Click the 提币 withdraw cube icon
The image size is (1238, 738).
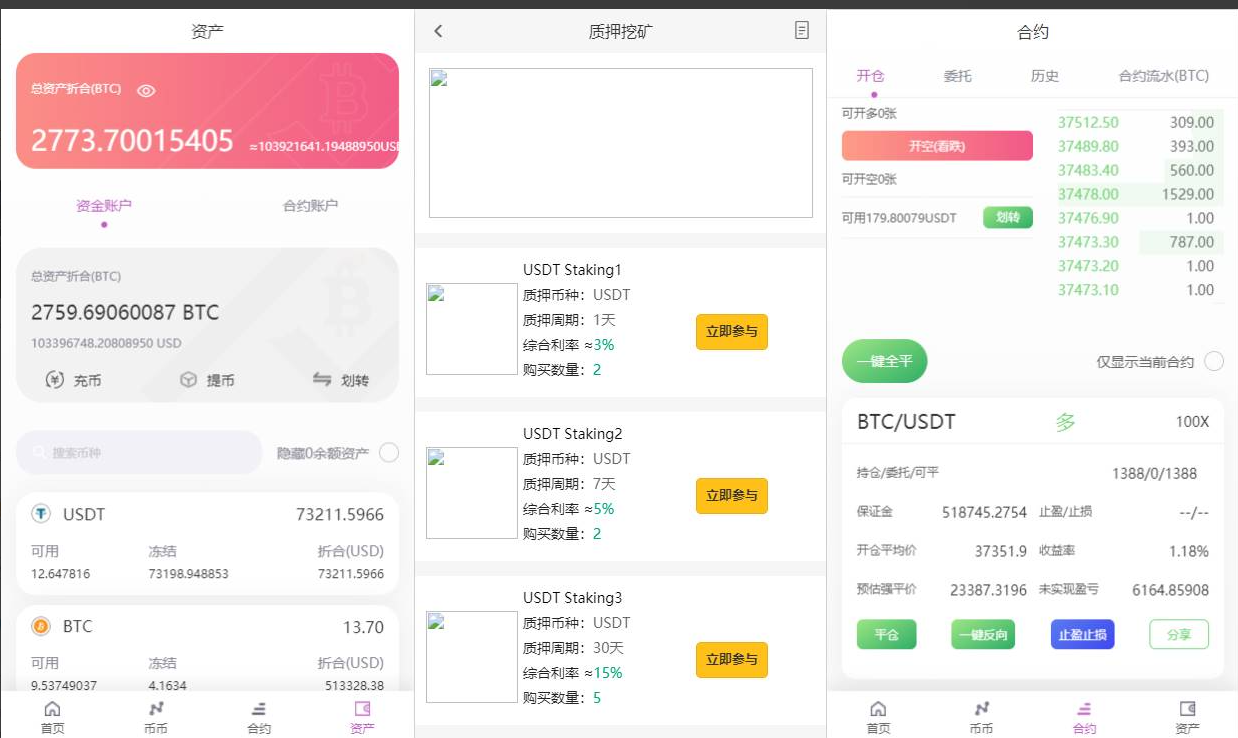click(188, 380)
